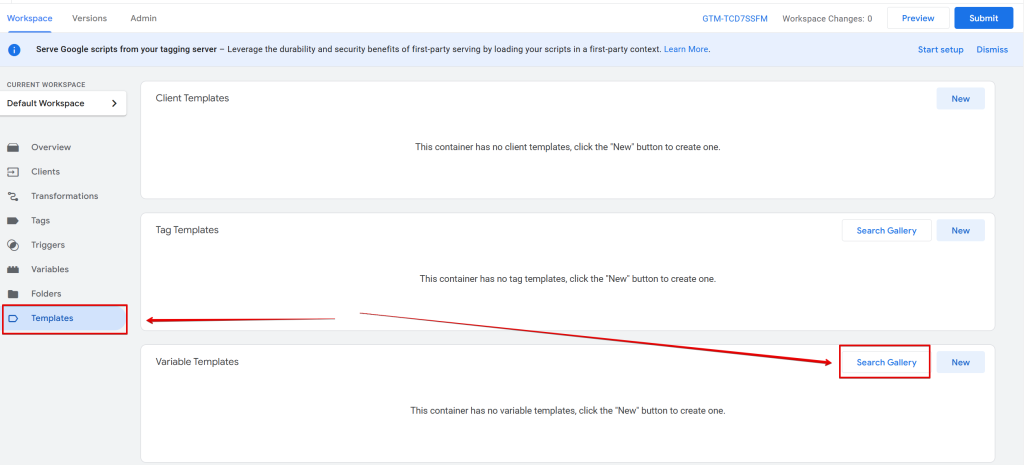1024x465 pixels.
Task: Create a New client template
Action: point(960,98)
